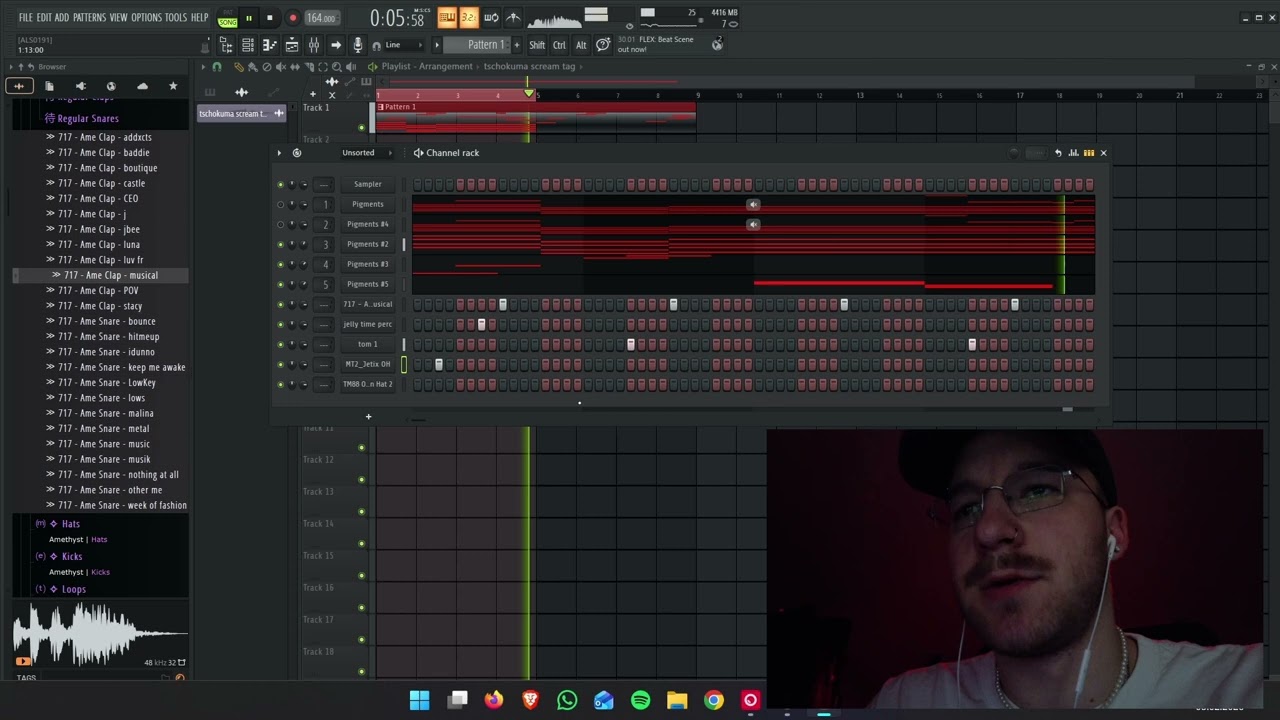Screen dimensions: 1280x720
Task: Toggle the snap magnet in Playlist
Action: coord(216,67)
